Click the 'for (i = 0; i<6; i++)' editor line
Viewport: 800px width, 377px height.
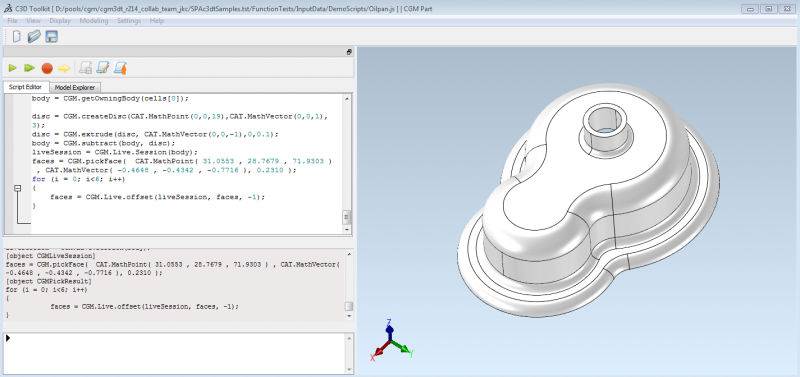coord(78,179)
